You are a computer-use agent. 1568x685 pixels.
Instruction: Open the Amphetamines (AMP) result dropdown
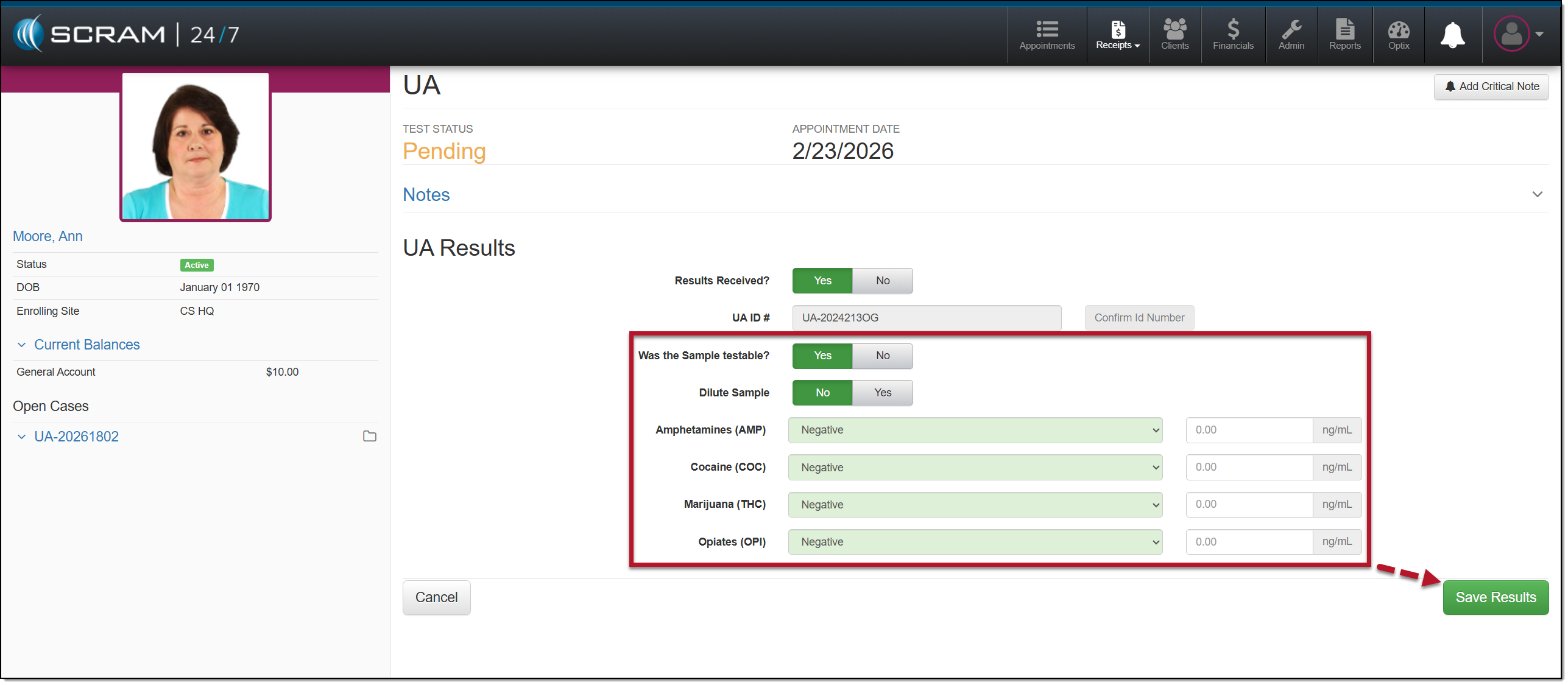pos(975,430)
